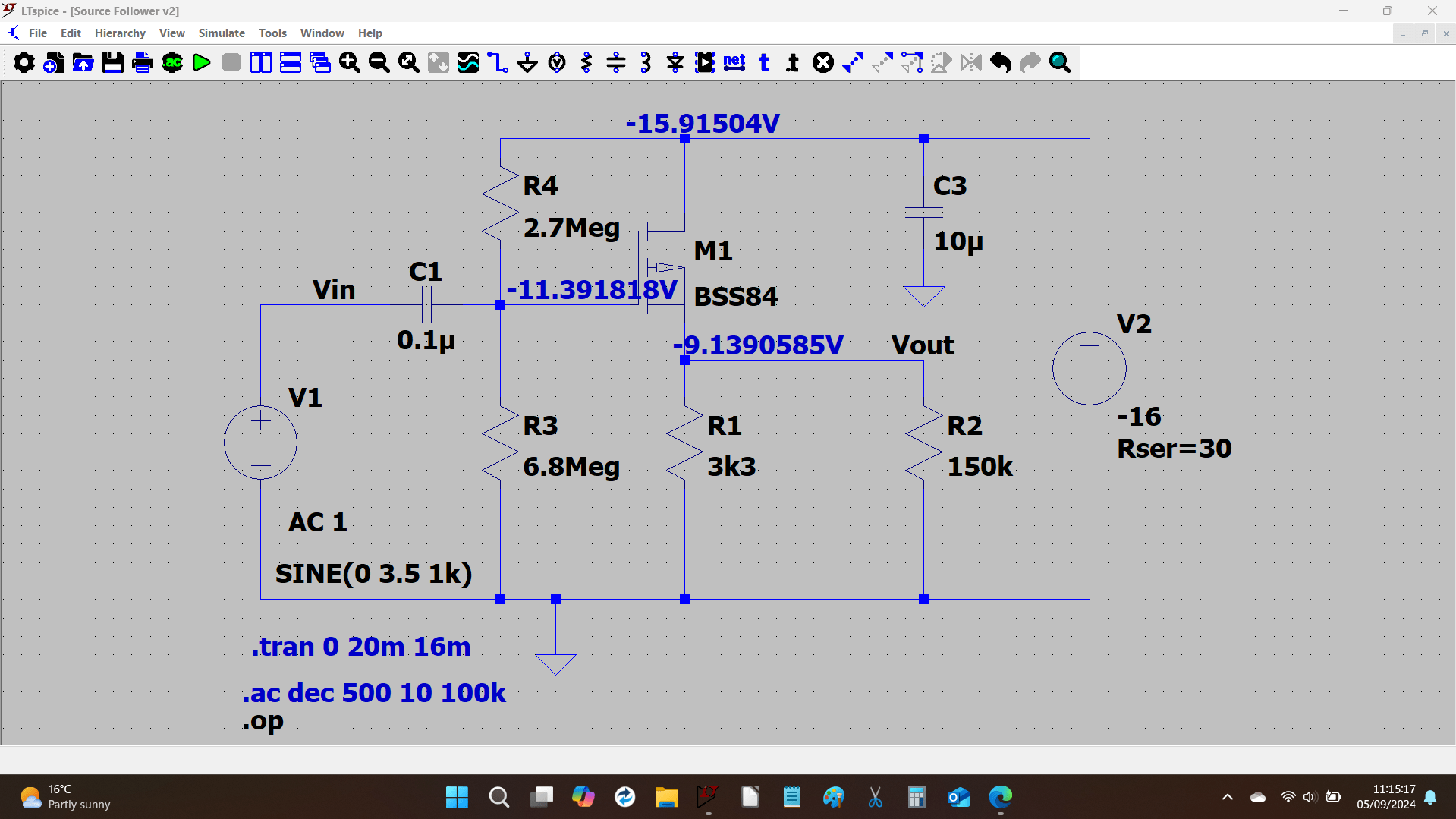The width and height of the screenshot is (1456, 819).
Task: Click the R1 value 3k3
Action: [731, 467]
